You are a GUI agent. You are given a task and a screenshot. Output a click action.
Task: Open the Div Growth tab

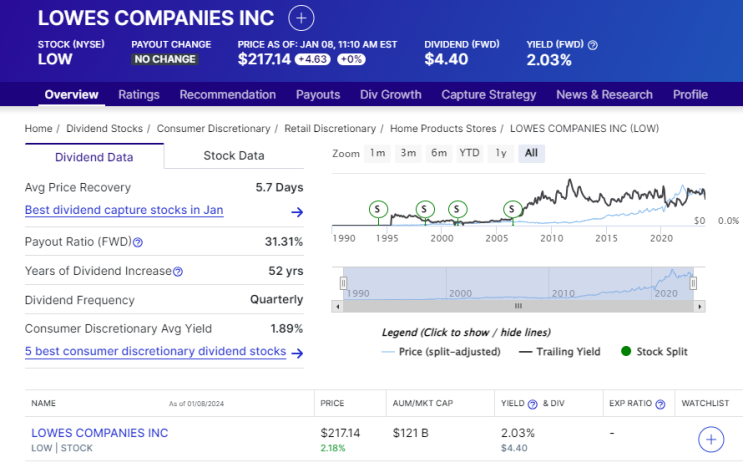coord(391,95)
